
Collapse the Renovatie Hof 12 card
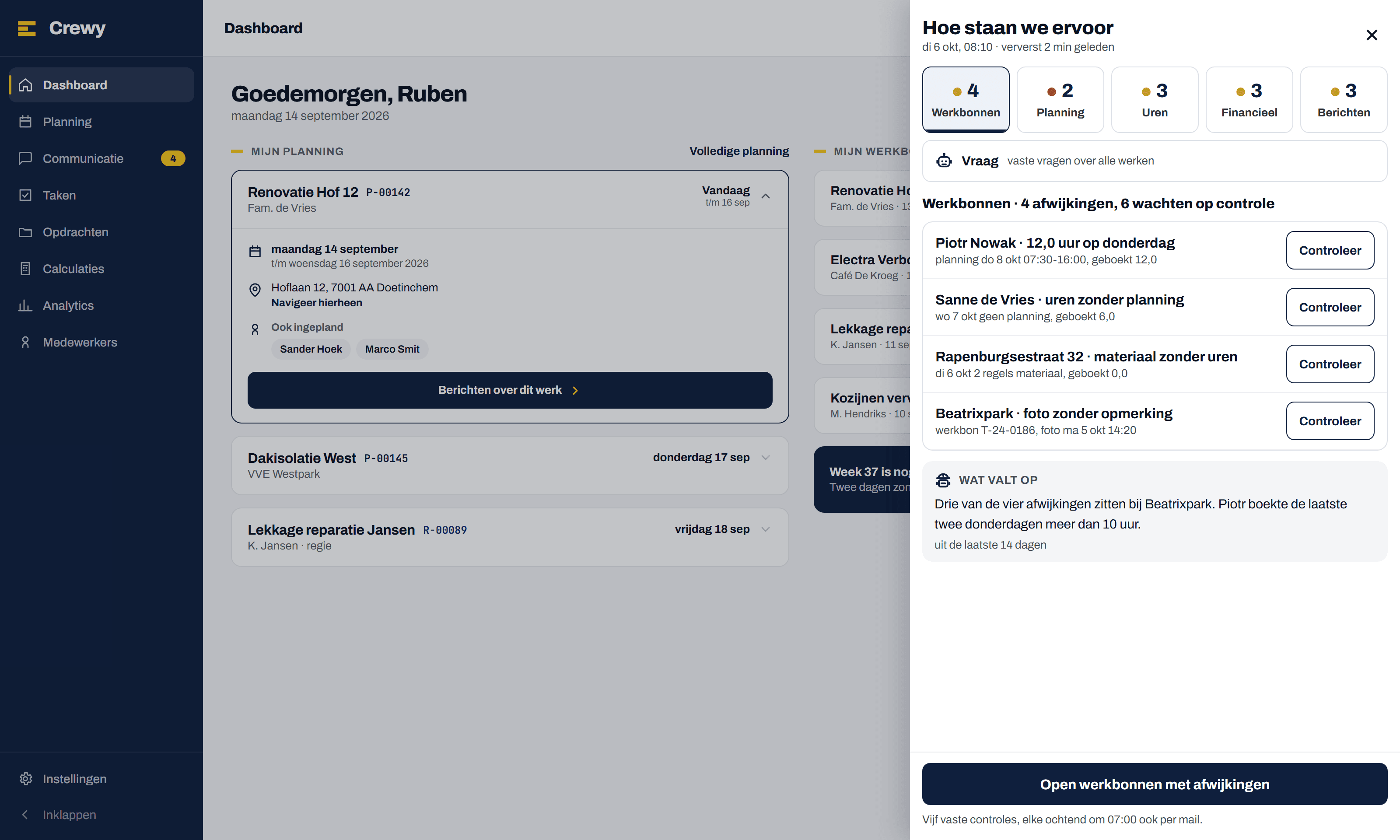point(766,196)
